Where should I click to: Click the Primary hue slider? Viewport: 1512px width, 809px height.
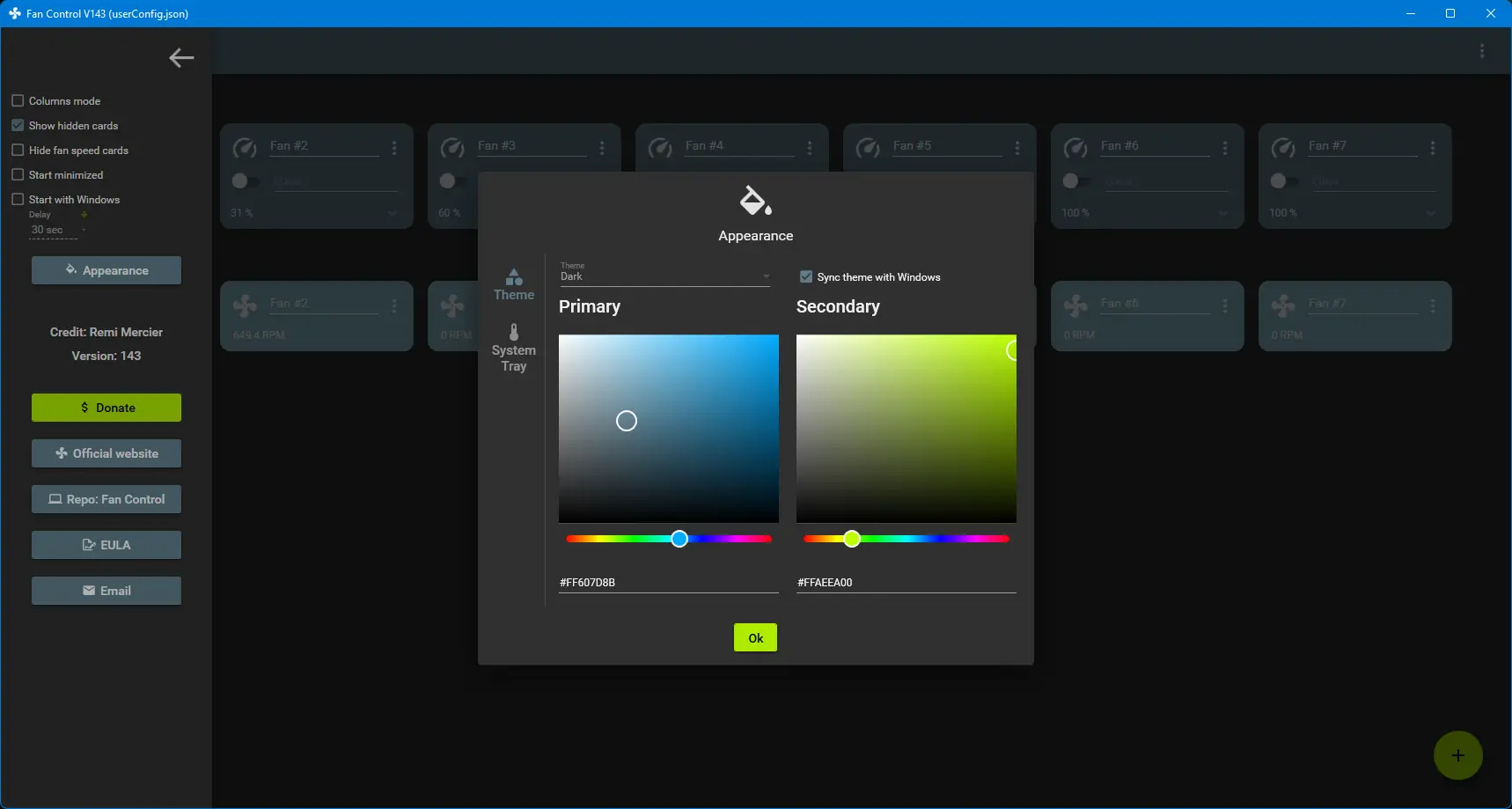pos(669,539)
